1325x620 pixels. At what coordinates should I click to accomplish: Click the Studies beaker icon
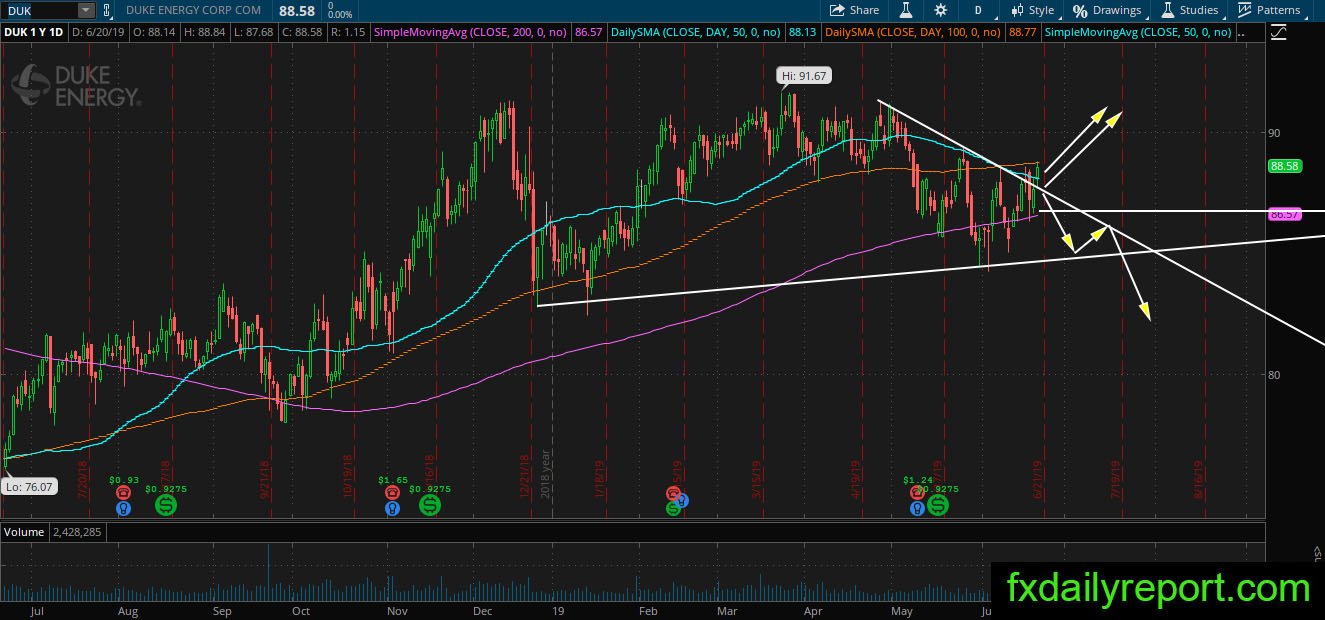(x=1167, y=10)
